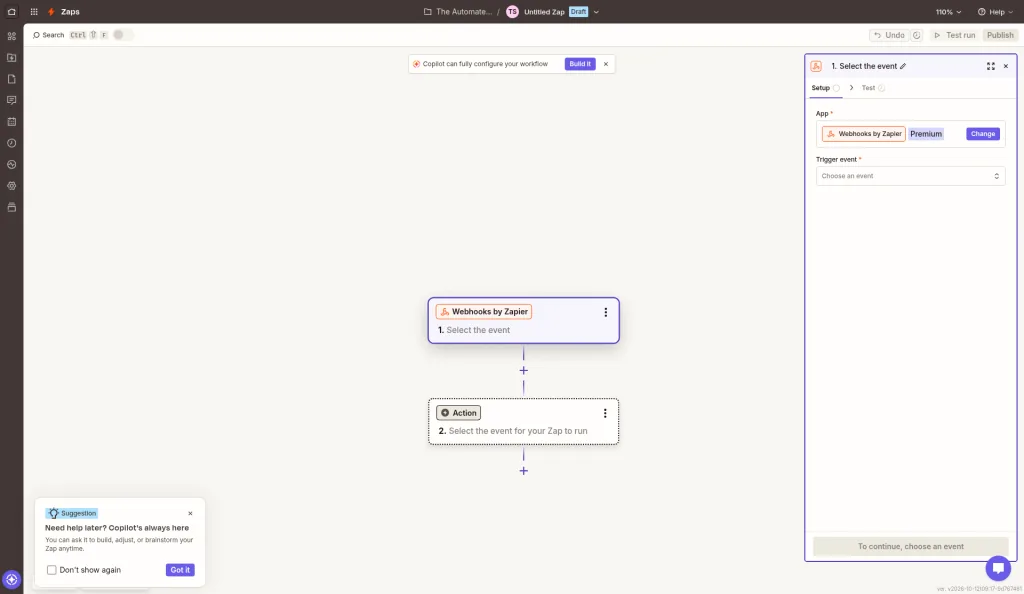Viewport: 1024px width, 594px height.
Task: Click the orange Zaps lightning bolt logo
Action: tap(51, 12)
